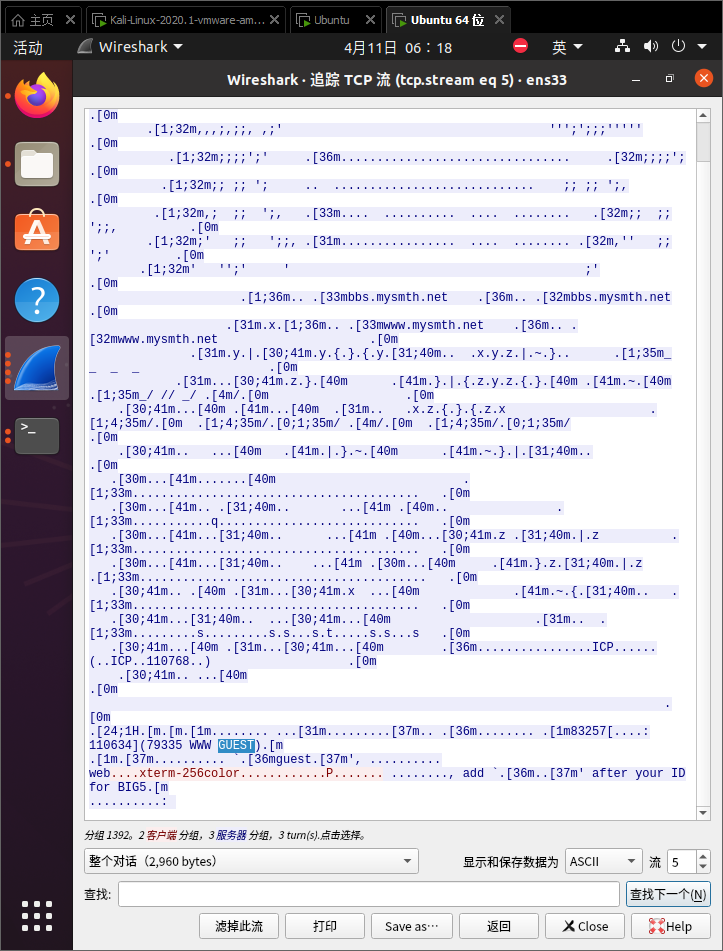Open Firefox from the Ubuntu dock
The width and height of the screenshot is (723, 951).
coord(37,96)
